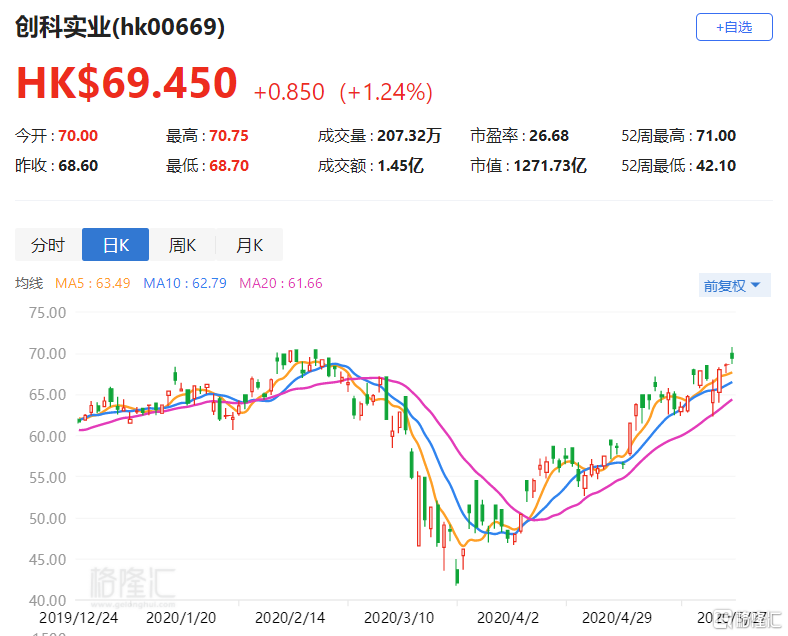The image size is (788, 636).
Task: Select the 日K daily chart tab
Action: [116, 245]
